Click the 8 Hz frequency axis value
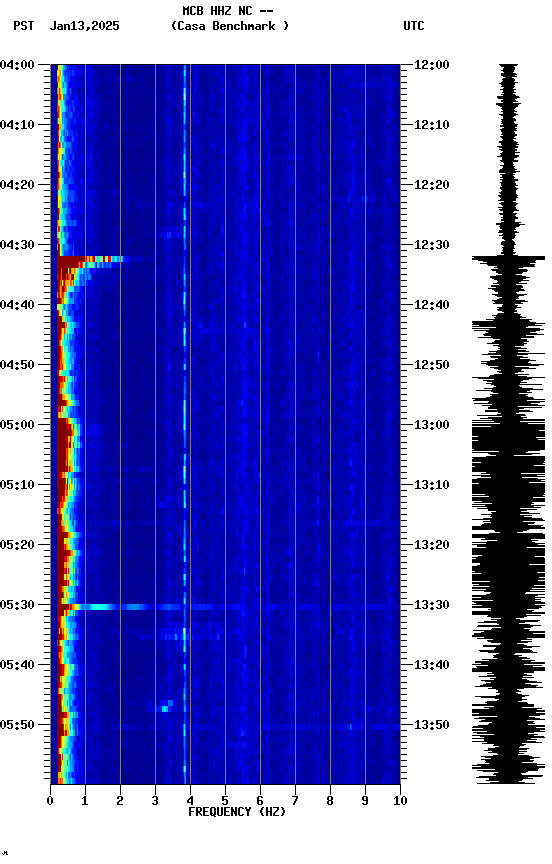Image resolution: width=552 pixels, height=864 pixels. click(x=330, y=801)
